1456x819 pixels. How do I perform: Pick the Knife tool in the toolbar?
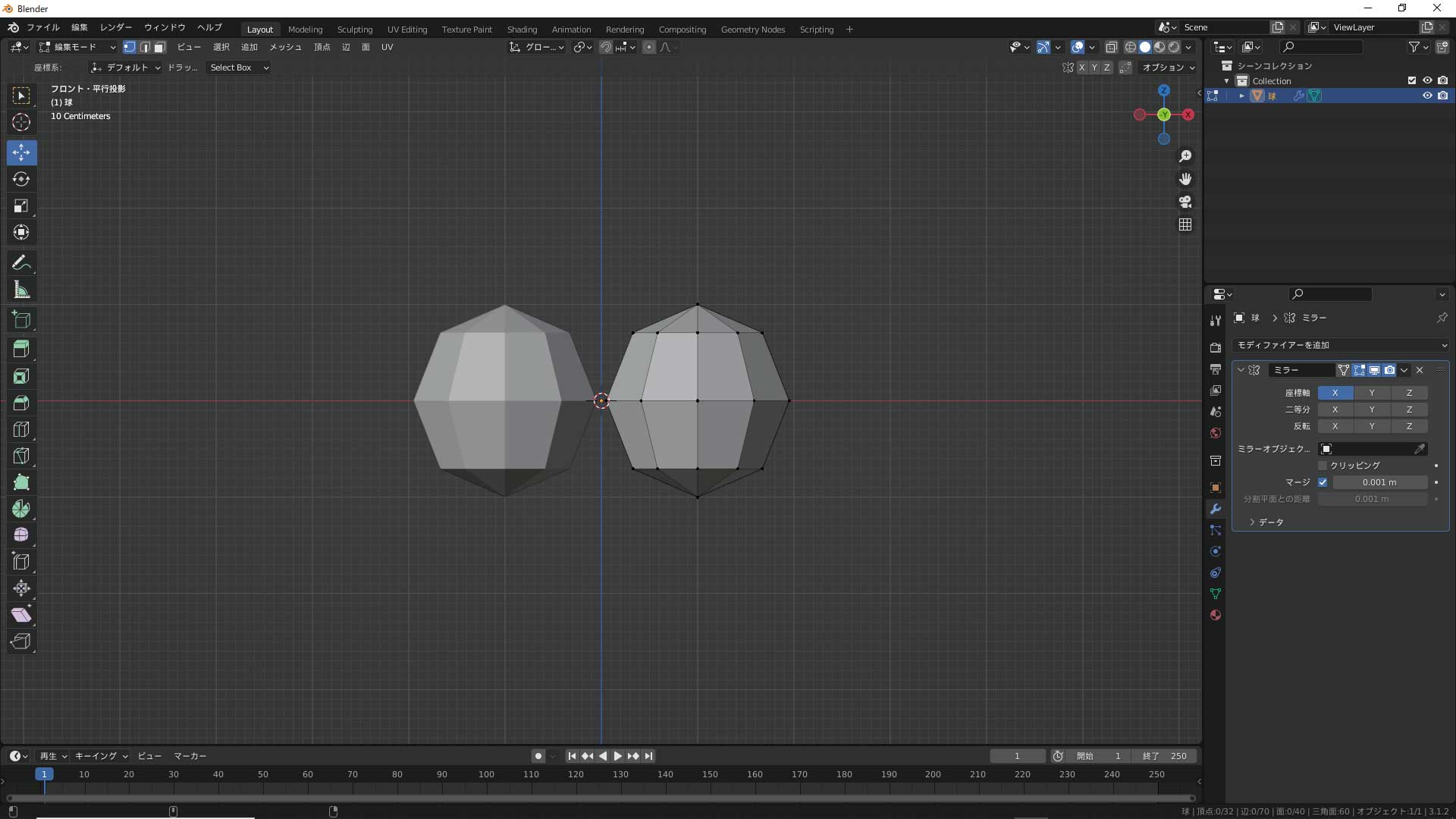point(21,456)
